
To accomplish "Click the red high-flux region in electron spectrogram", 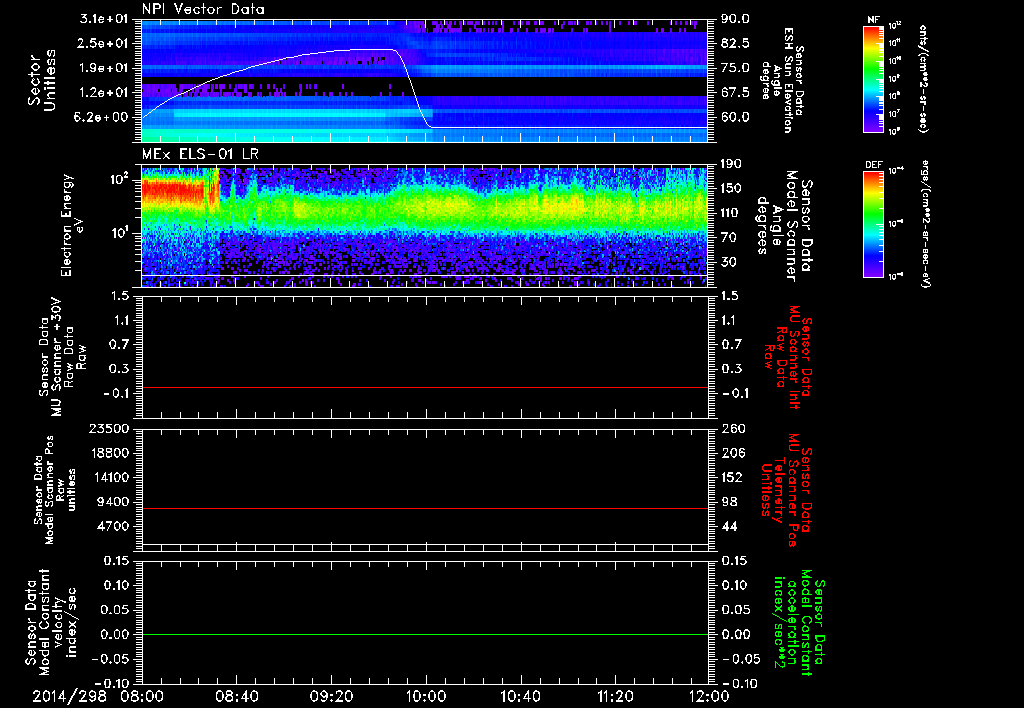I will point(170,190).
